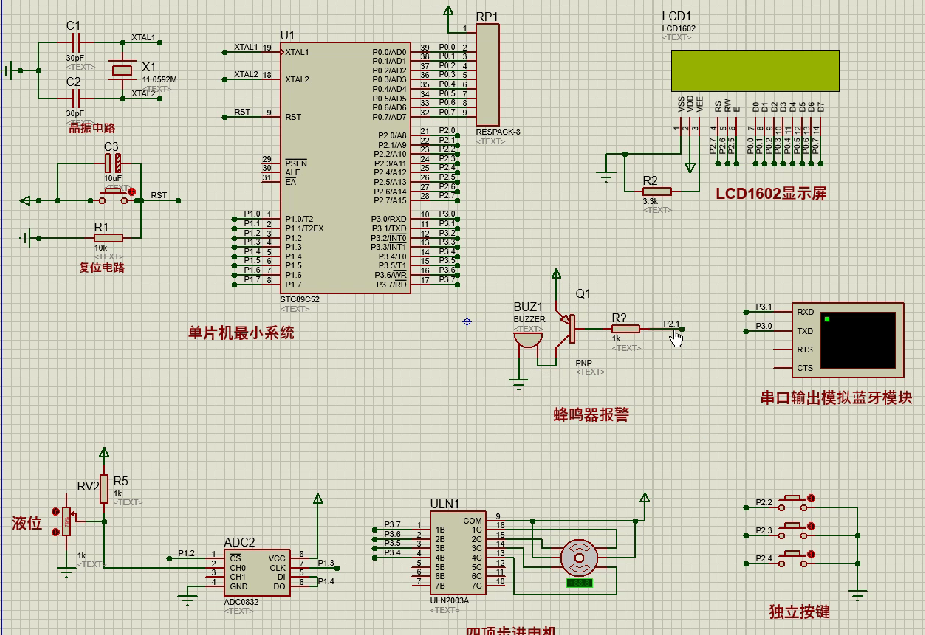Click the green LCD1 display screen
Screen dimensions: 925x635
(x=755, y=70)
